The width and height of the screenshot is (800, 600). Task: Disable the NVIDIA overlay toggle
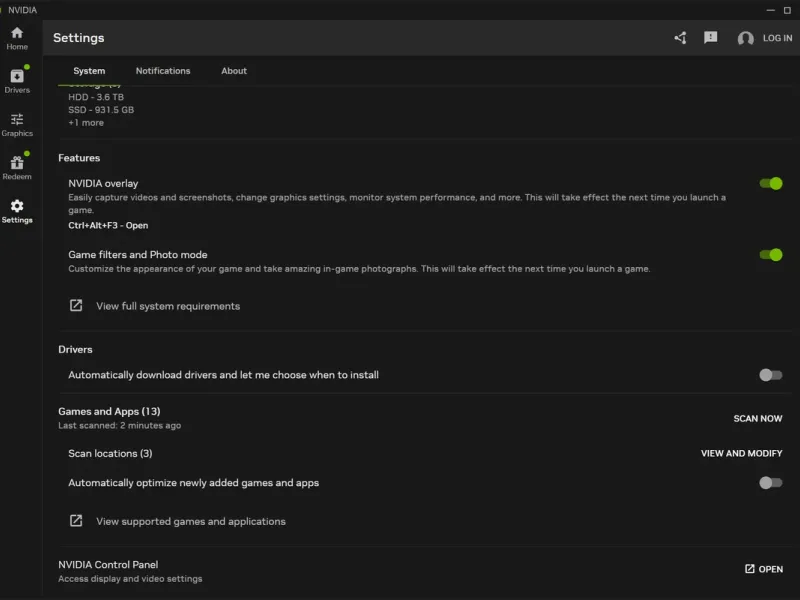770,184
